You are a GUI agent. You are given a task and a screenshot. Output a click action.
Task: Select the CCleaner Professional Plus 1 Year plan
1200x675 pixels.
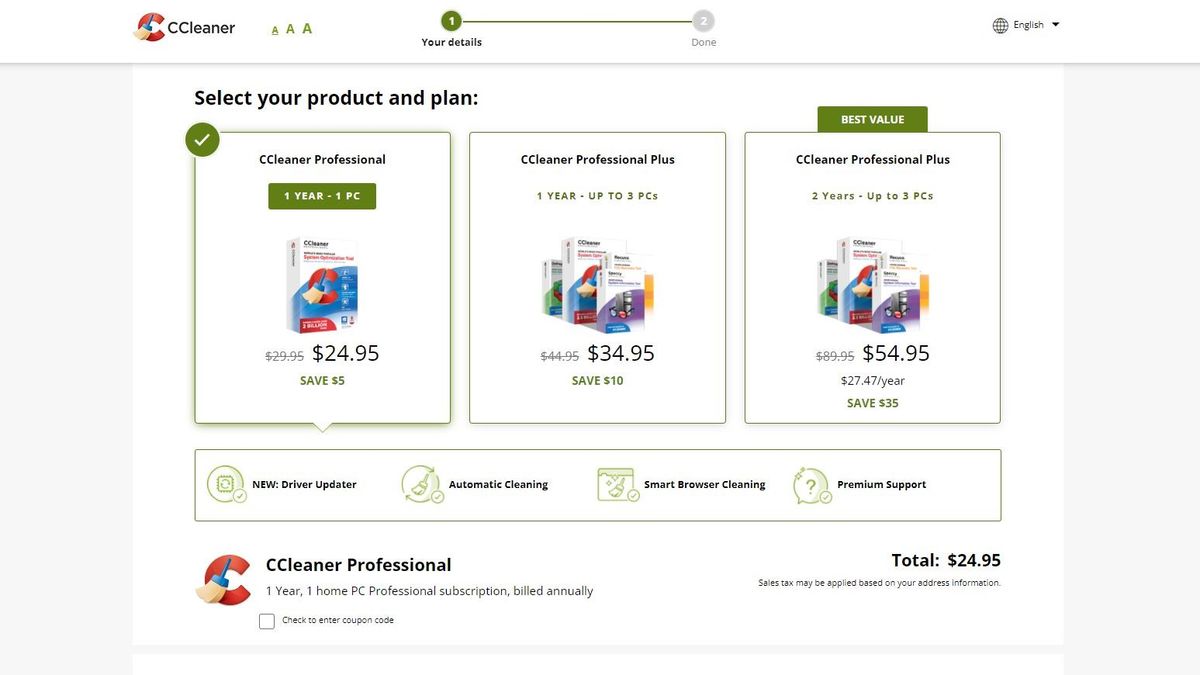coord(597,276)
